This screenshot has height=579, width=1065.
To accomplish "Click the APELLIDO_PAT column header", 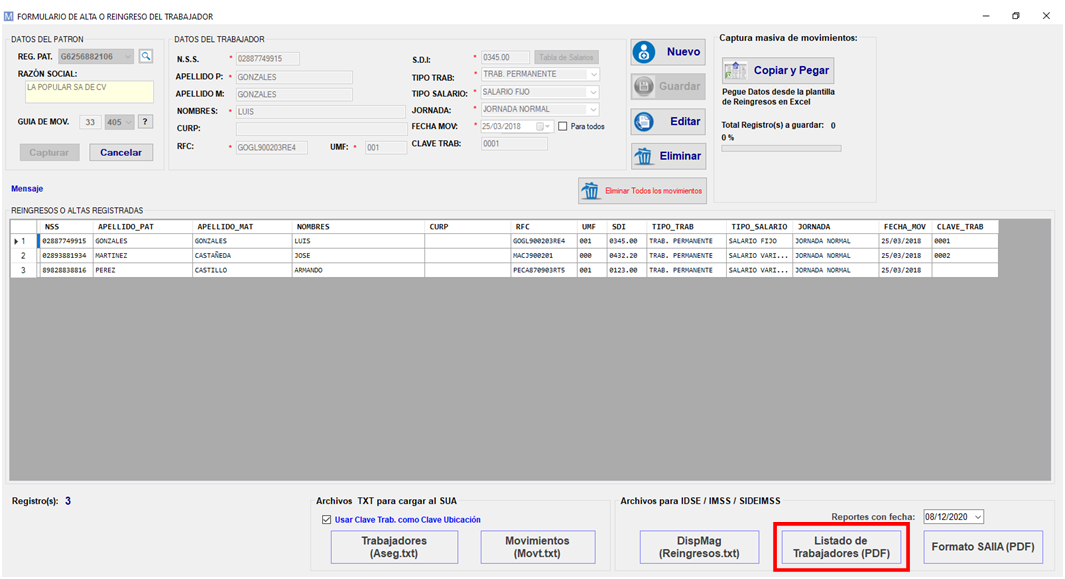I will click(143, 227).
